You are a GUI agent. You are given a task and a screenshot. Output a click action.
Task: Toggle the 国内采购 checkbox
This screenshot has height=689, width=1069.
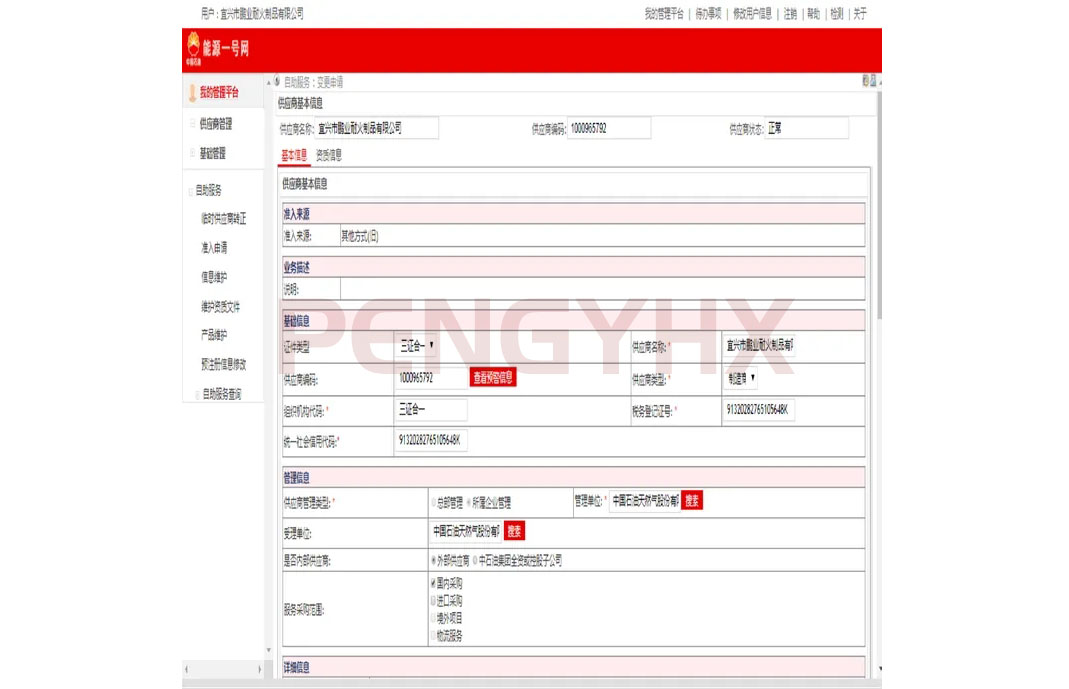point(433,580)
